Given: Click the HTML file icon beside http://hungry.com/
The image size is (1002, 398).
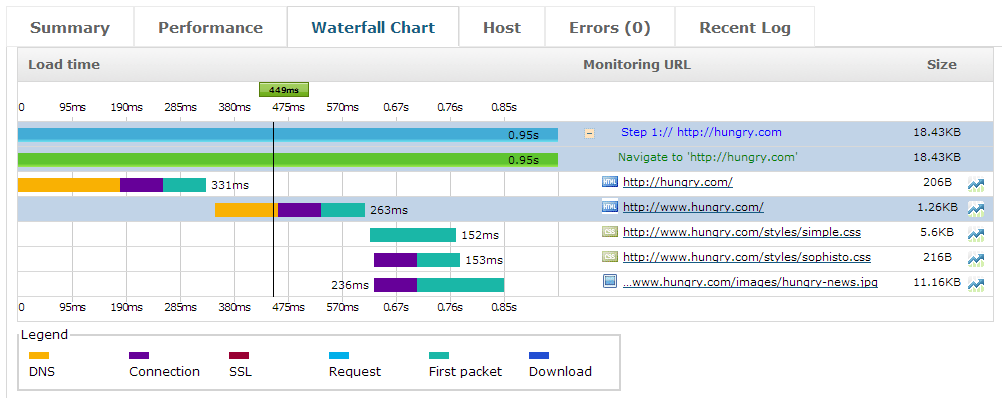Looking at the screenshot, I should coord(610,181).
